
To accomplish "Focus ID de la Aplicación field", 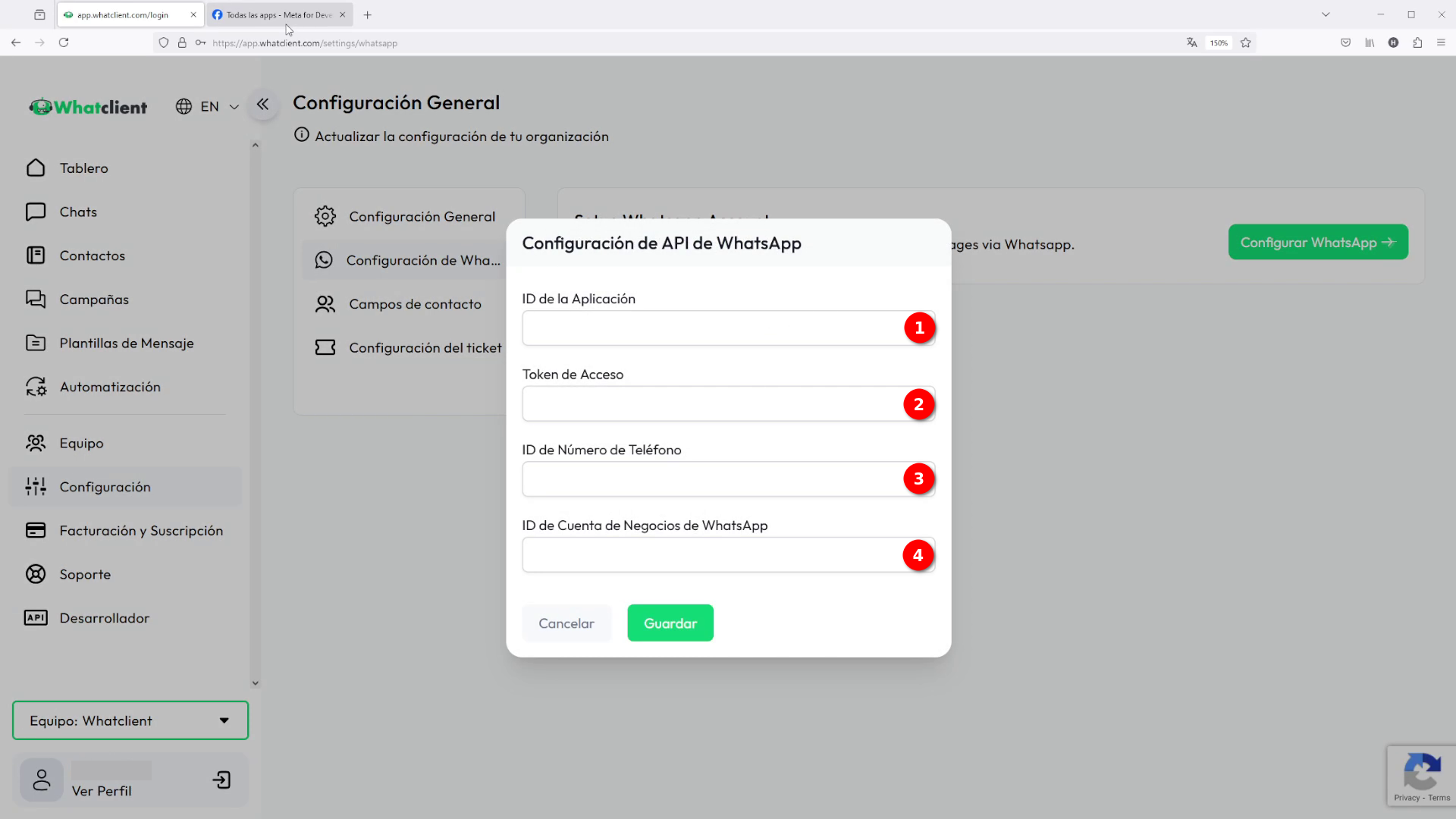I will pyautogui.click(x=728, y=328).
